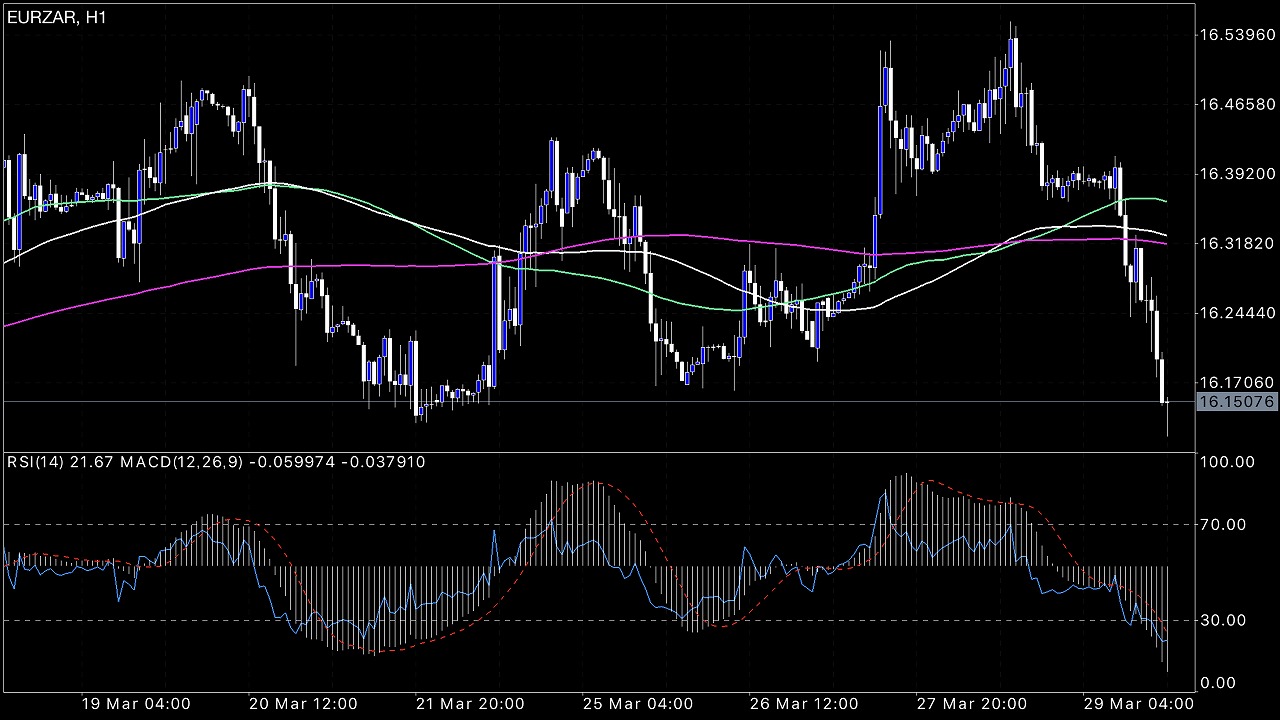Click the 20 Mar 12:00 time label

click(304, 703)
